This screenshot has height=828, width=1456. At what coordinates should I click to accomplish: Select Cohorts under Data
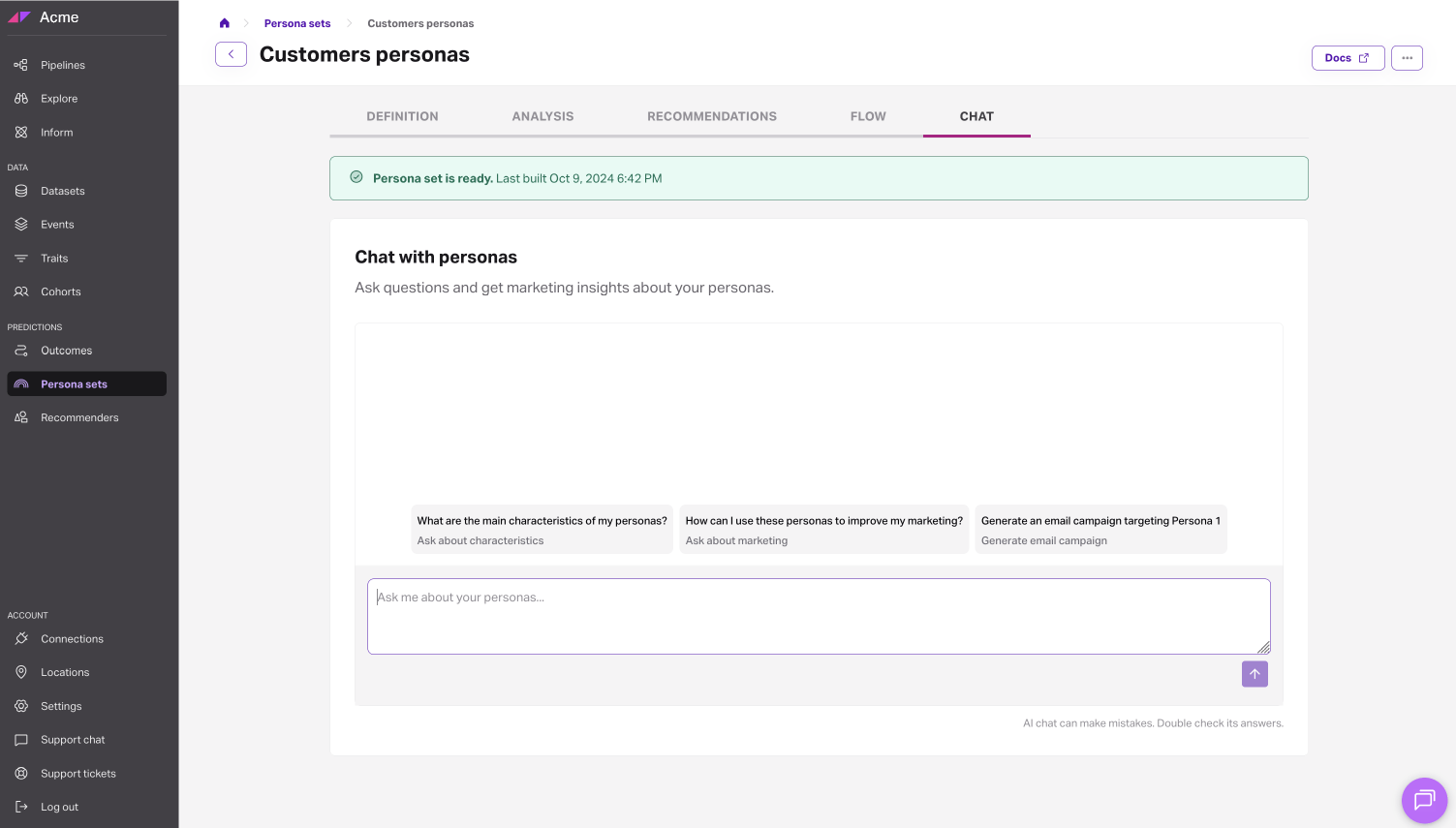[x=60, y=291]
